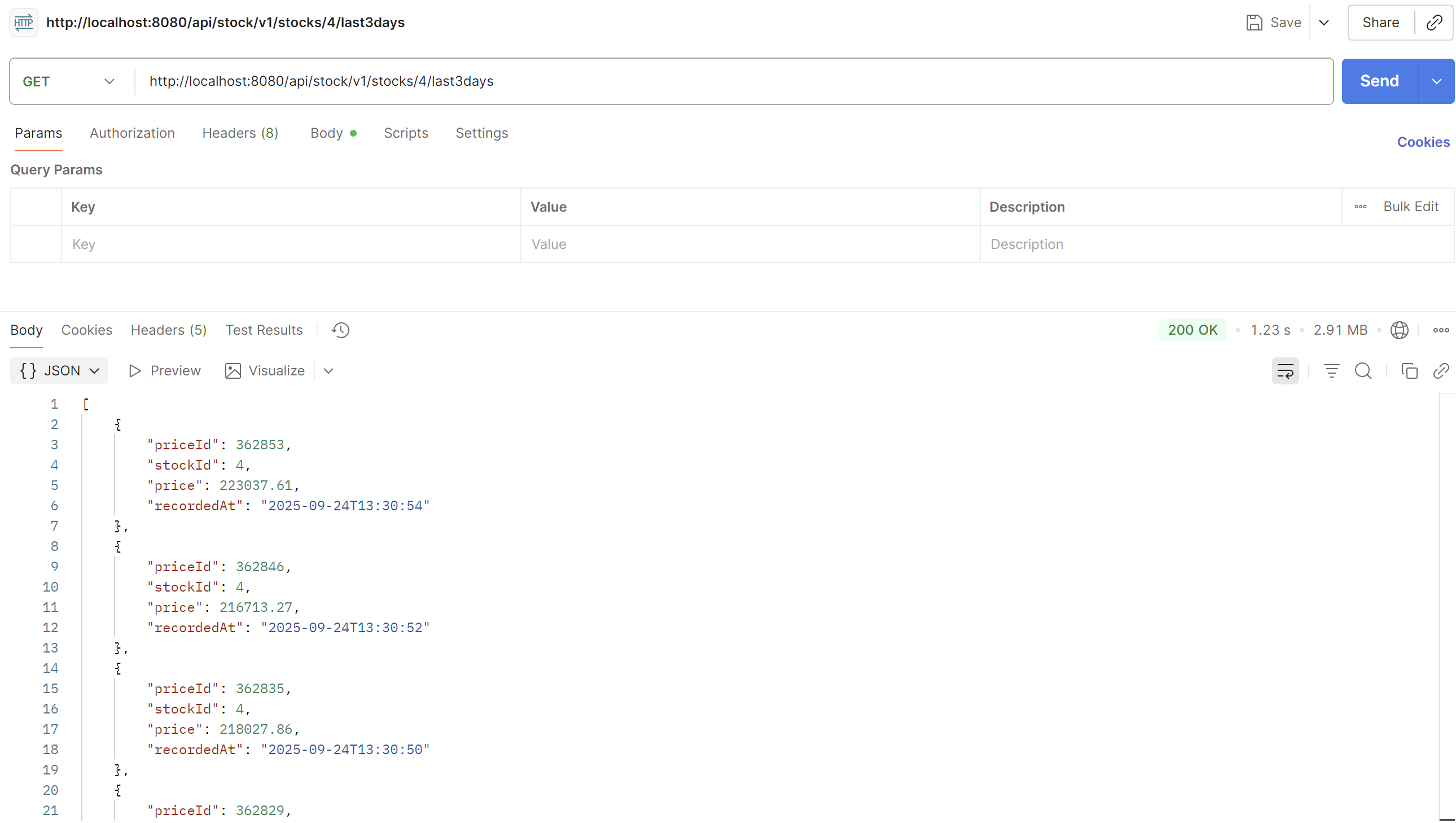1456x823 pixels.
Task: Open the Cookies link
Action: point(1423,142)
